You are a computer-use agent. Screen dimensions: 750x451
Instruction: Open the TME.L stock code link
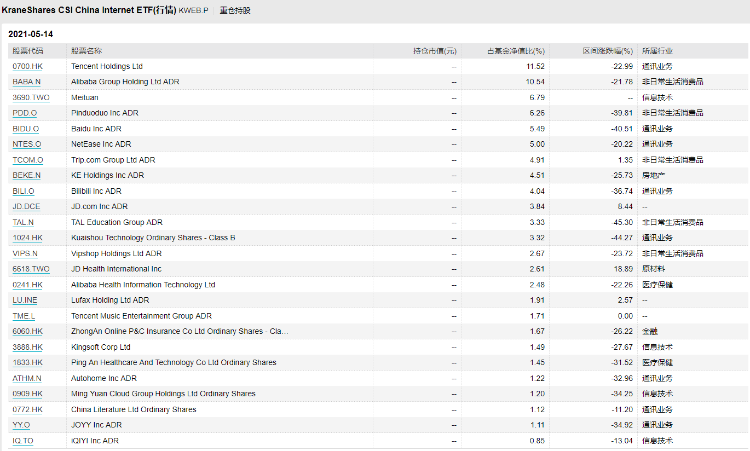tap(23, 316)
